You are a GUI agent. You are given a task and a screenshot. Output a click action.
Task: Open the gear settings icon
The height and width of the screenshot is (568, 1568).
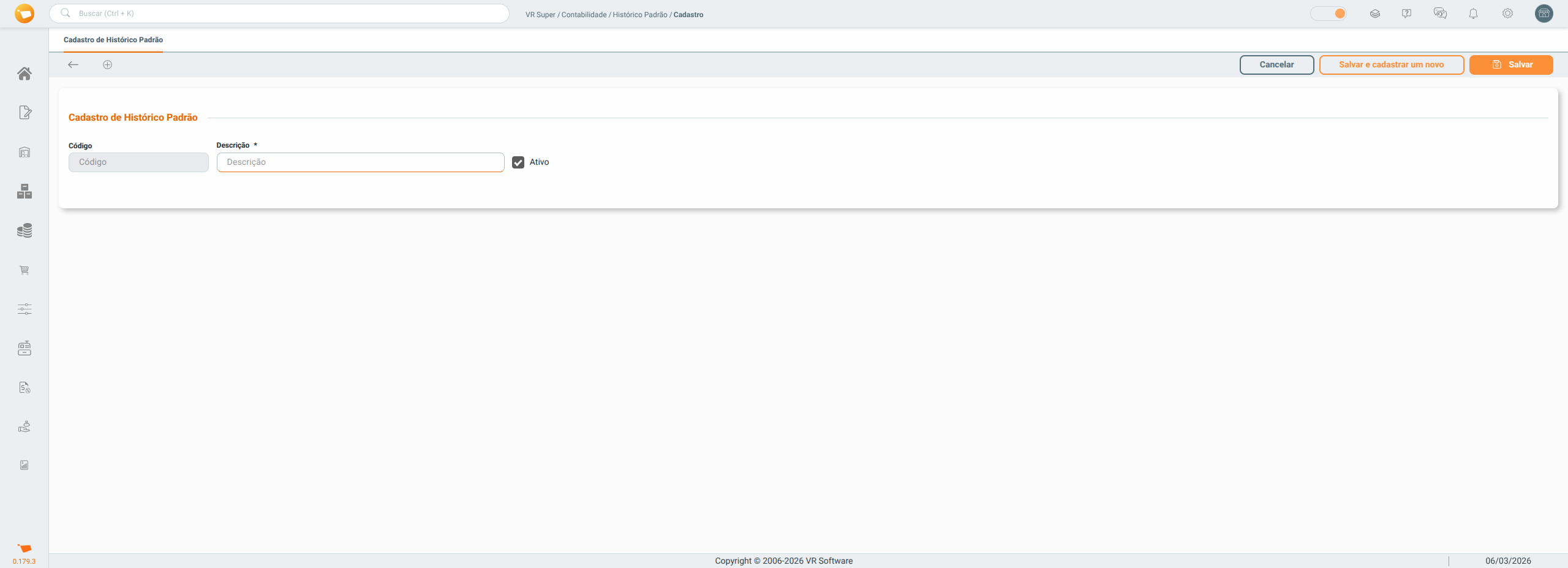click(x=1507, y=13)
